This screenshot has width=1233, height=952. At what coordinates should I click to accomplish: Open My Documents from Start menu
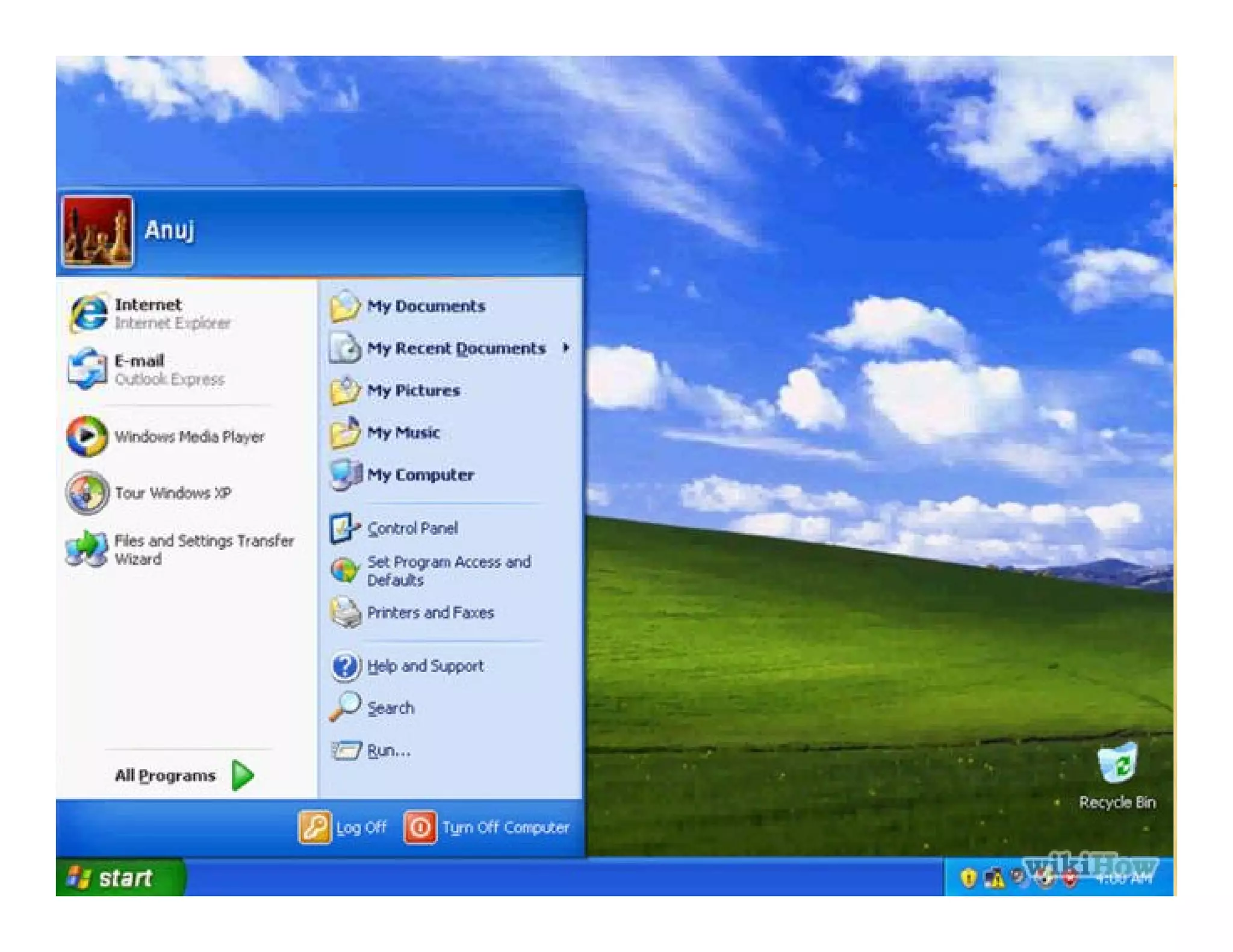(x=425, y=306)
